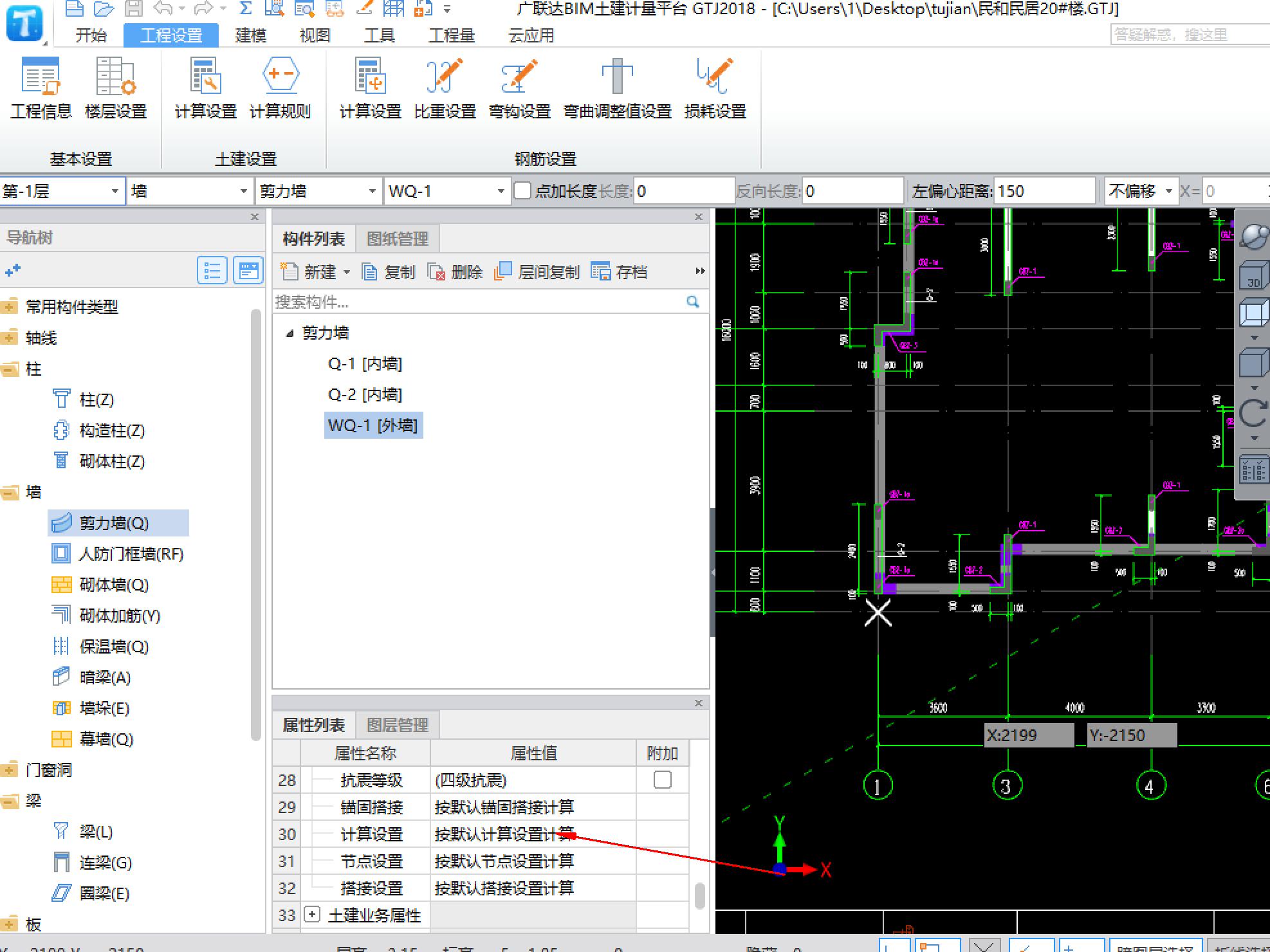The image size is (1270, 952).
Task: Open 计算规则 calculation rules
Action: point(281,87)
